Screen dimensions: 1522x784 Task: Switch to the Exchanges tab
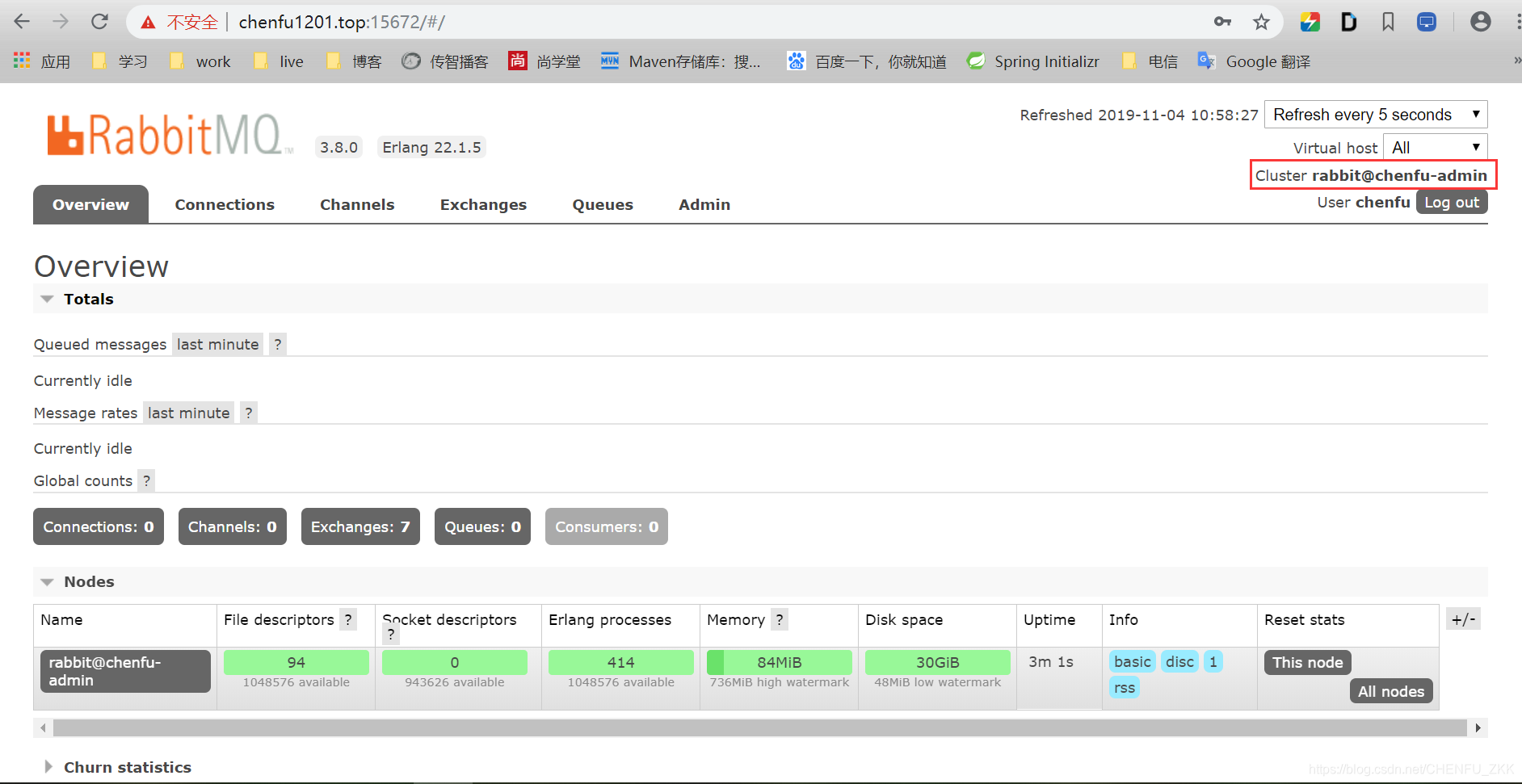483,204
